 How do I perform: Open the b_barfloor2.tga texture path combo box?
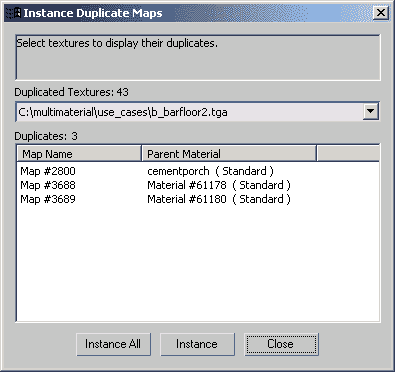tap(197, 112)
